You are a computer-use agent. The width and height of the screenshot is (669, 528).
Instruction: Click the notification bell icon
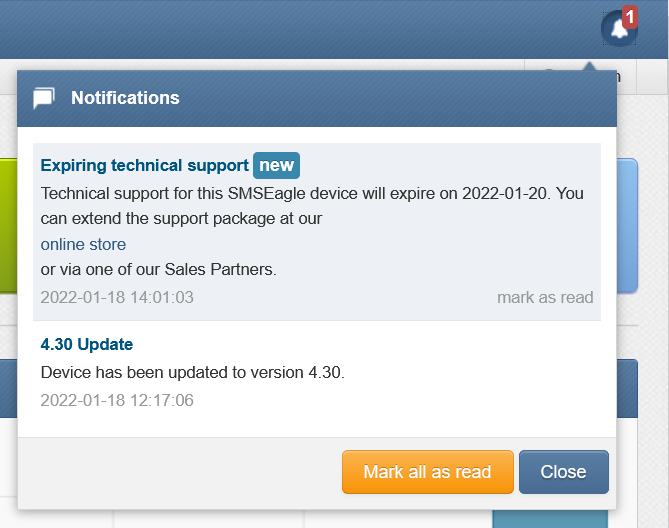pos(619,29)
